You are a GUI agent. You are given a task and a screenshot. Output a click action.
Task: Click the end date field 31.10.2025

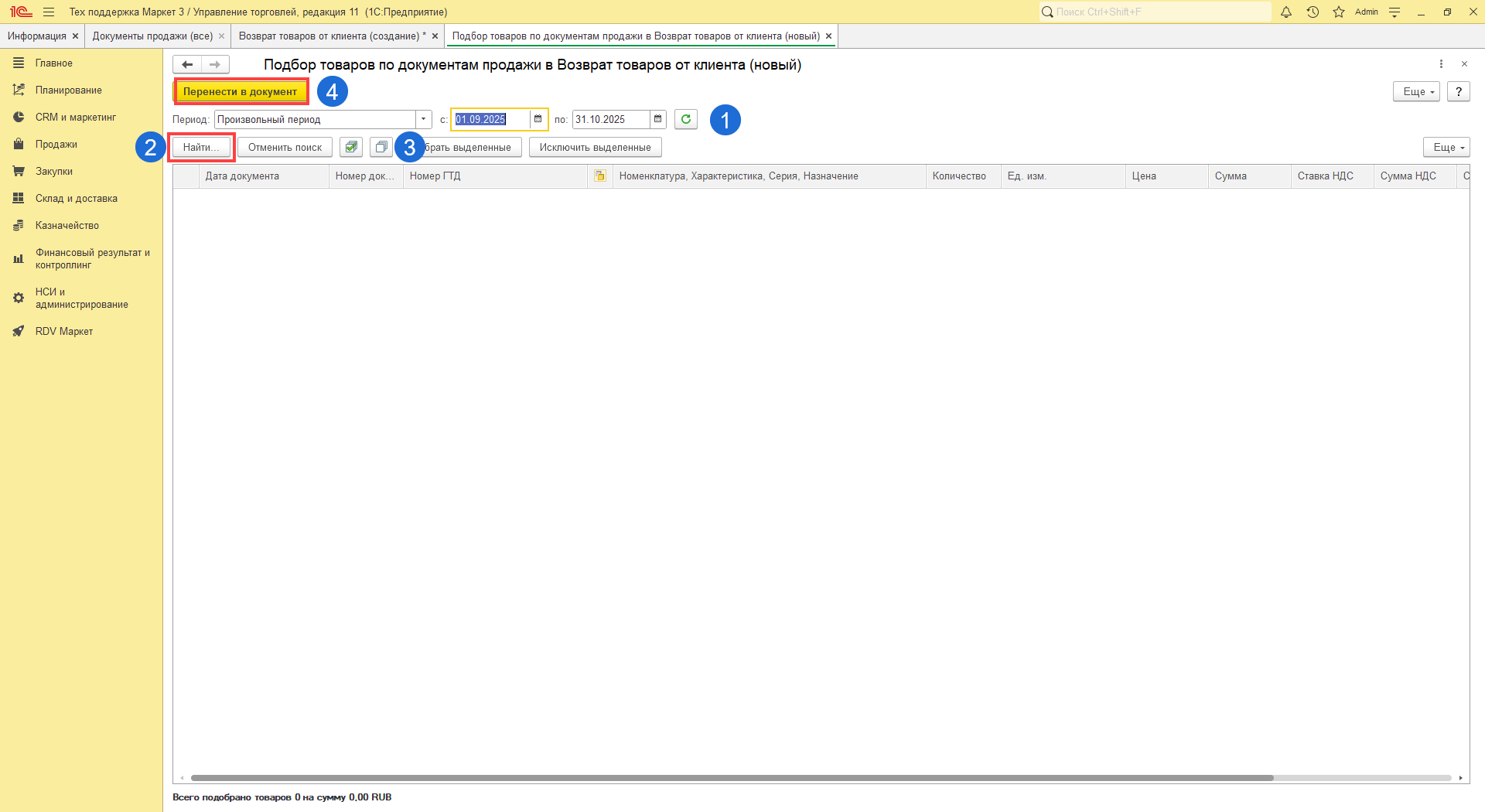pyautogui.click(x=611, y=119)
